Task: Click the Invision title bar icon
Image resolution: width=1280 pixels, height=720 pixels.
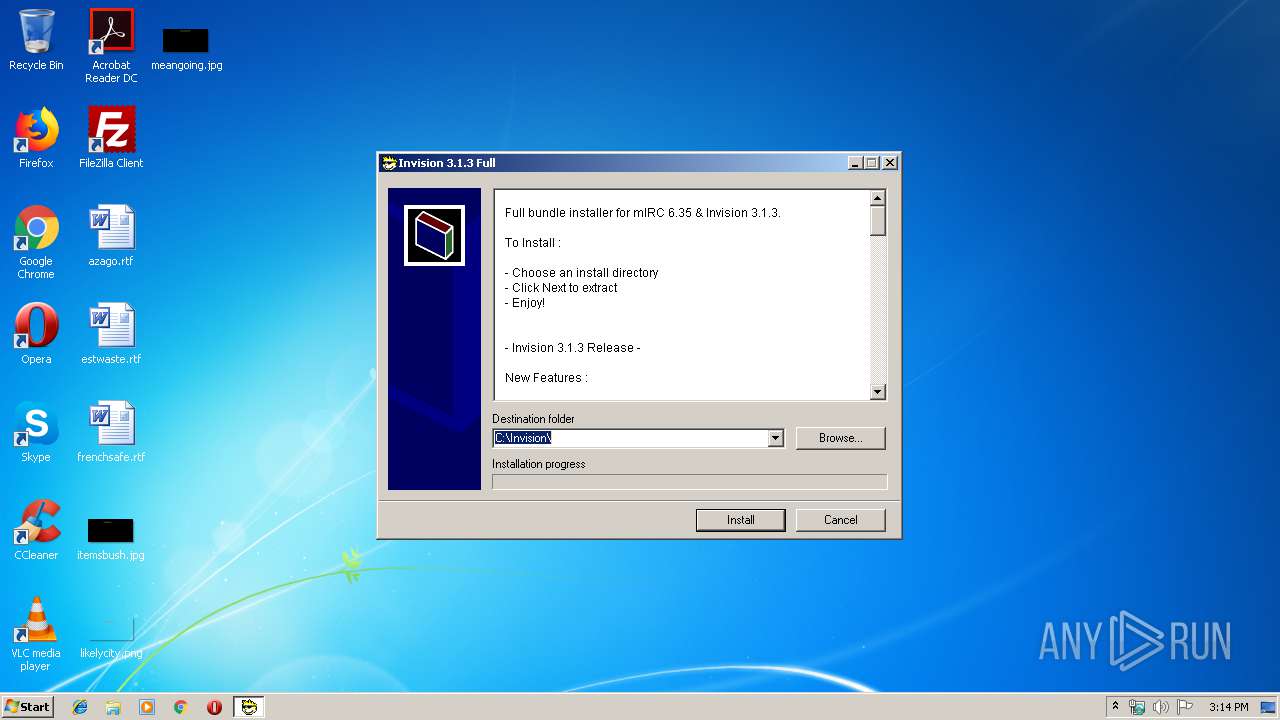Action: coord(389,163)
